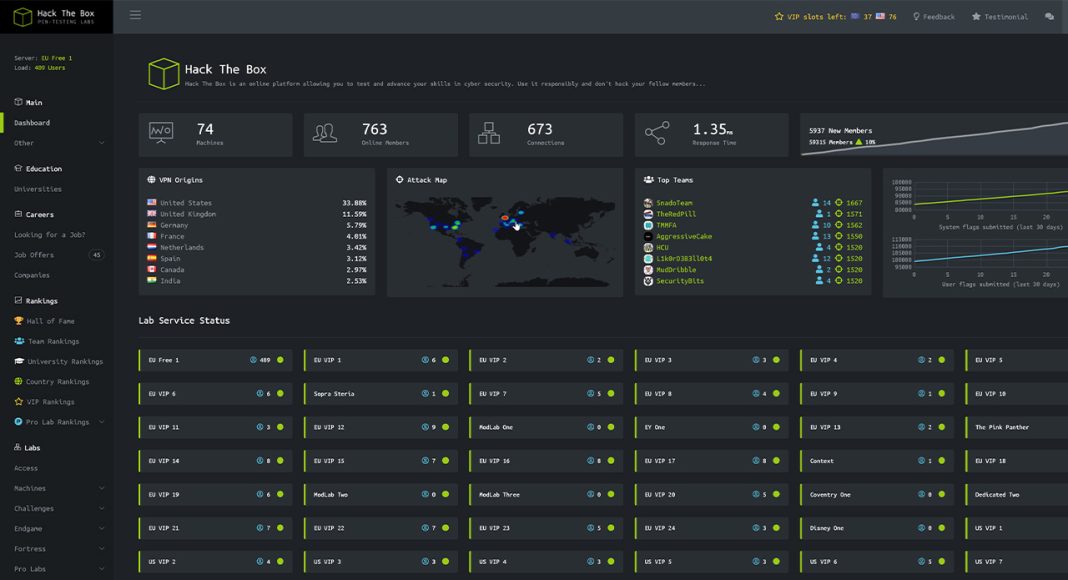
Task: Click the Machines monitor icon in the 74 card
Action: [161, 133]
